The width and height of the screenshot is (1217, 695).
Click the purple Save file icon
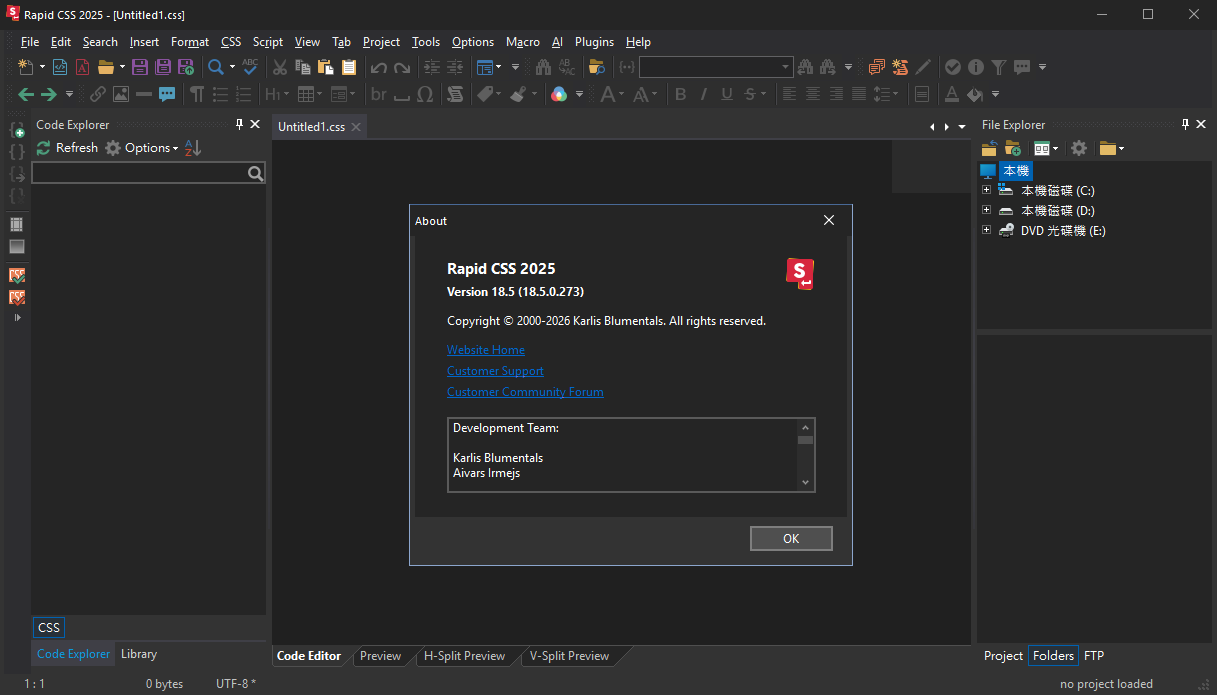pos(140,67)
